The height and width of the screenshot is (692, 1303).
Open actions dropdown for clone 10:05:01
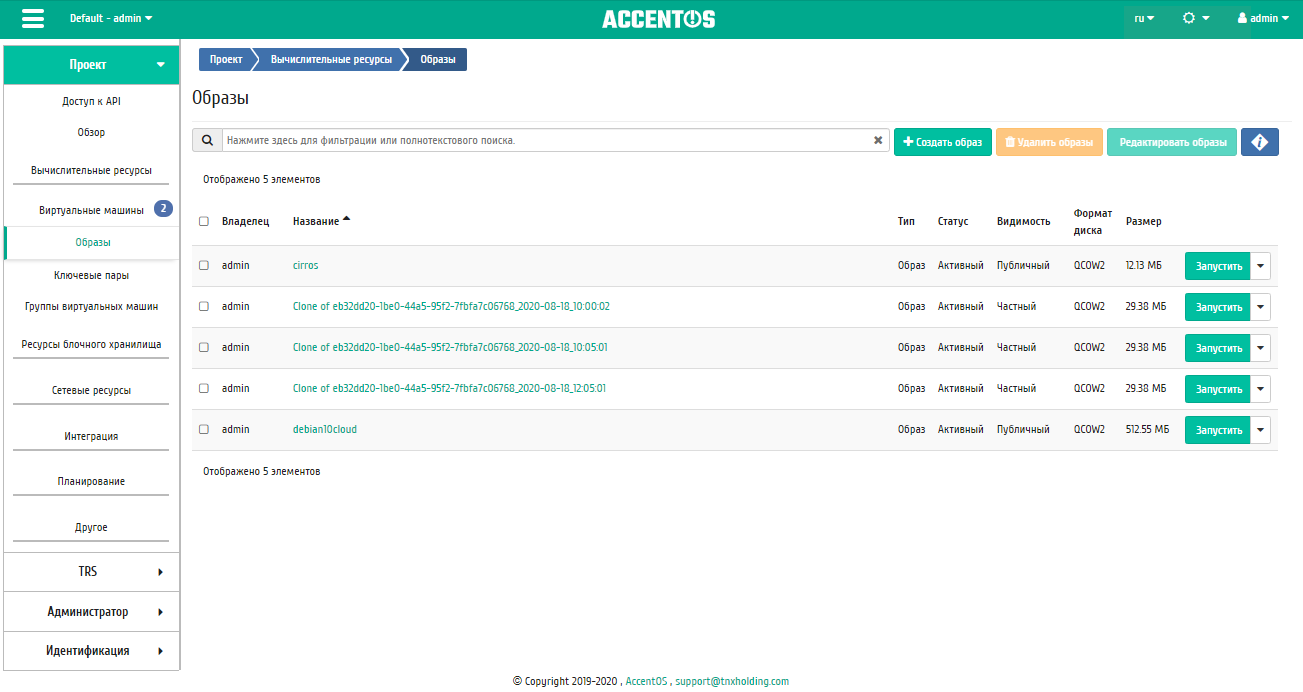coord(1260,348)
